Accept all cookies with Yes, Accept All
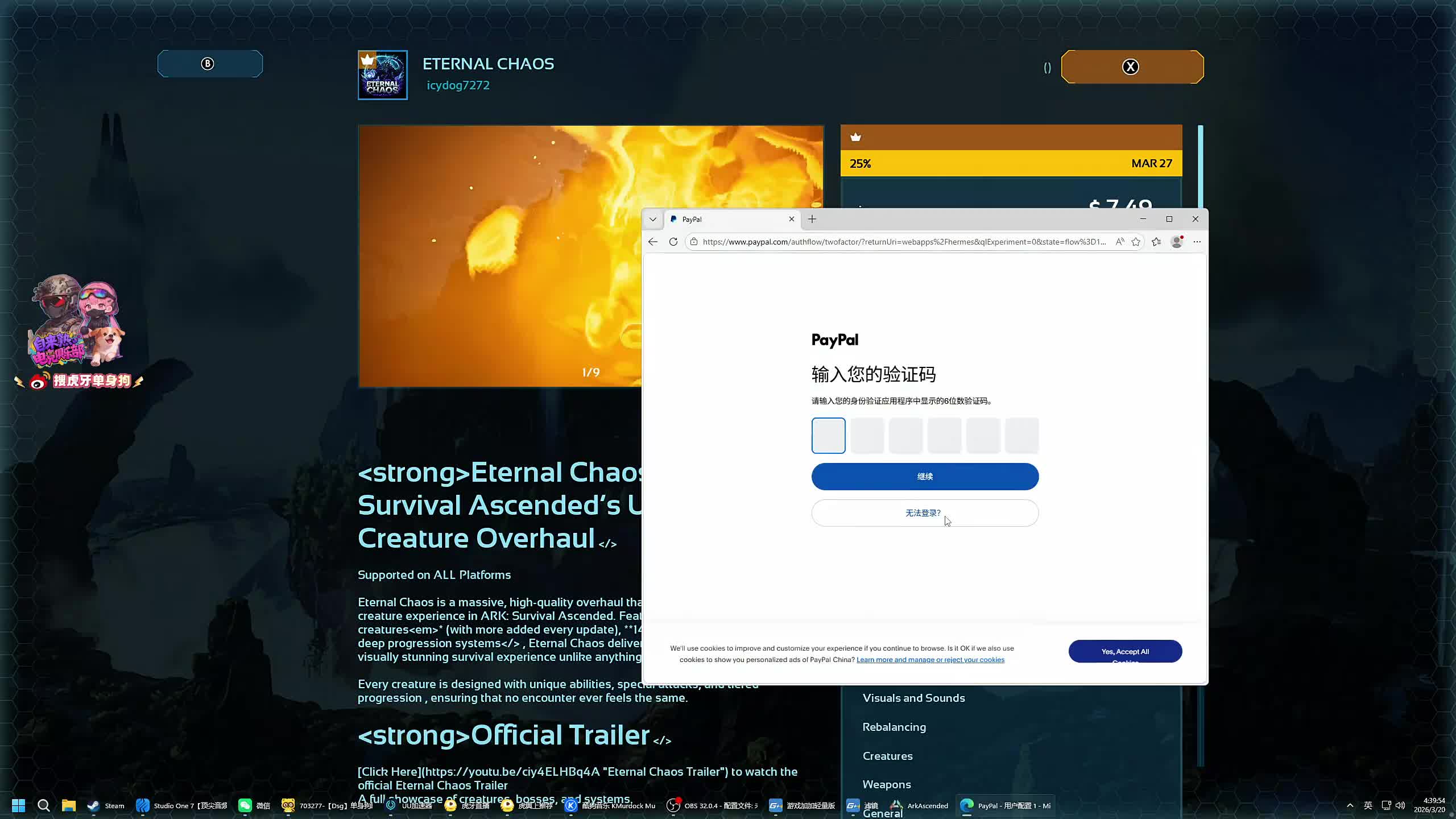Screen dimensions: 1456x819 (1124, 652)
